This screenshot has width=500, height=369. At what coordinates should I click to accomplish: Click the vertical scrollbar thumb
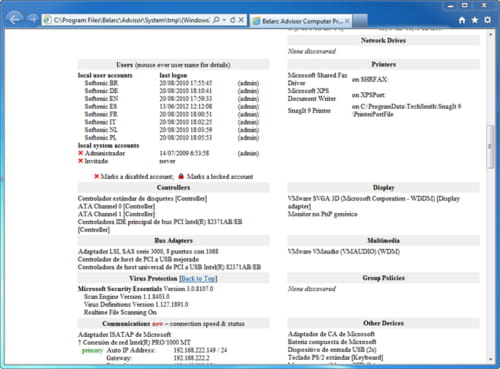(x=490, y=147)
